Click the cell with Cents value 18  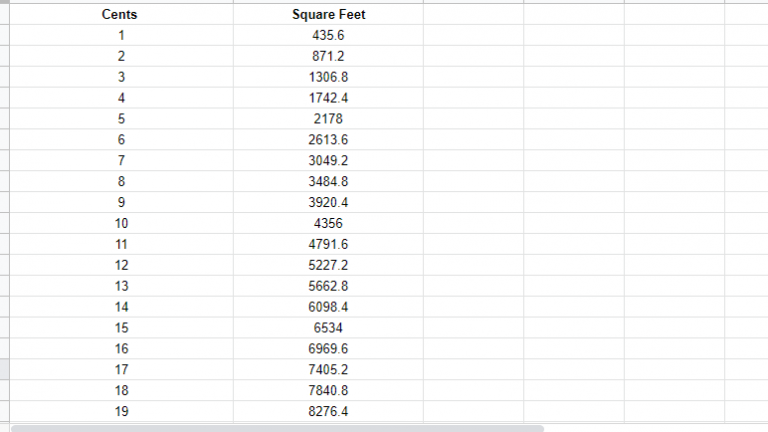click(121, 390)
